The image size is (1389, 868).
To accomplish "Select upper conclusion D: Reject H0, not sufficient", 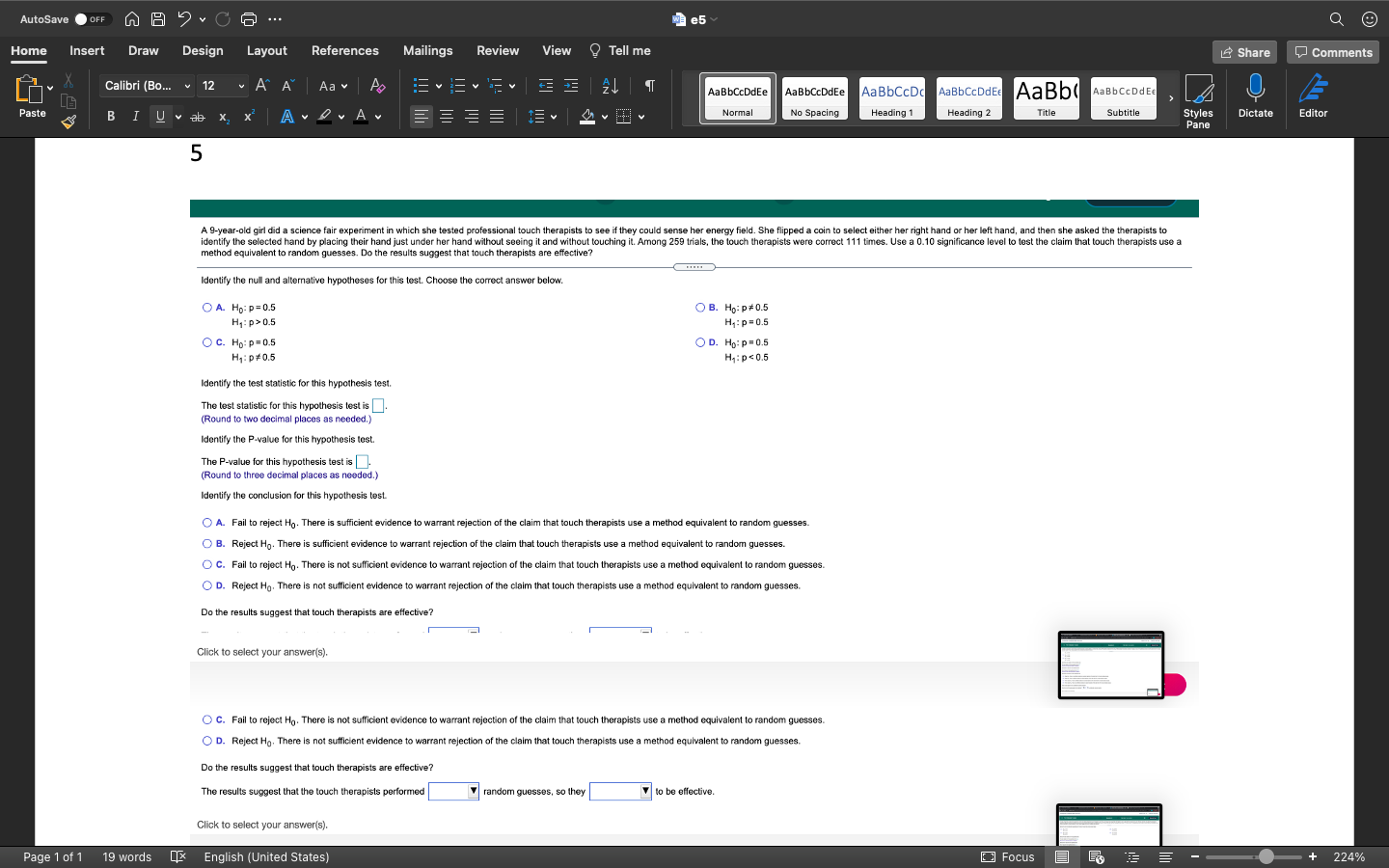I will (206, 585).
